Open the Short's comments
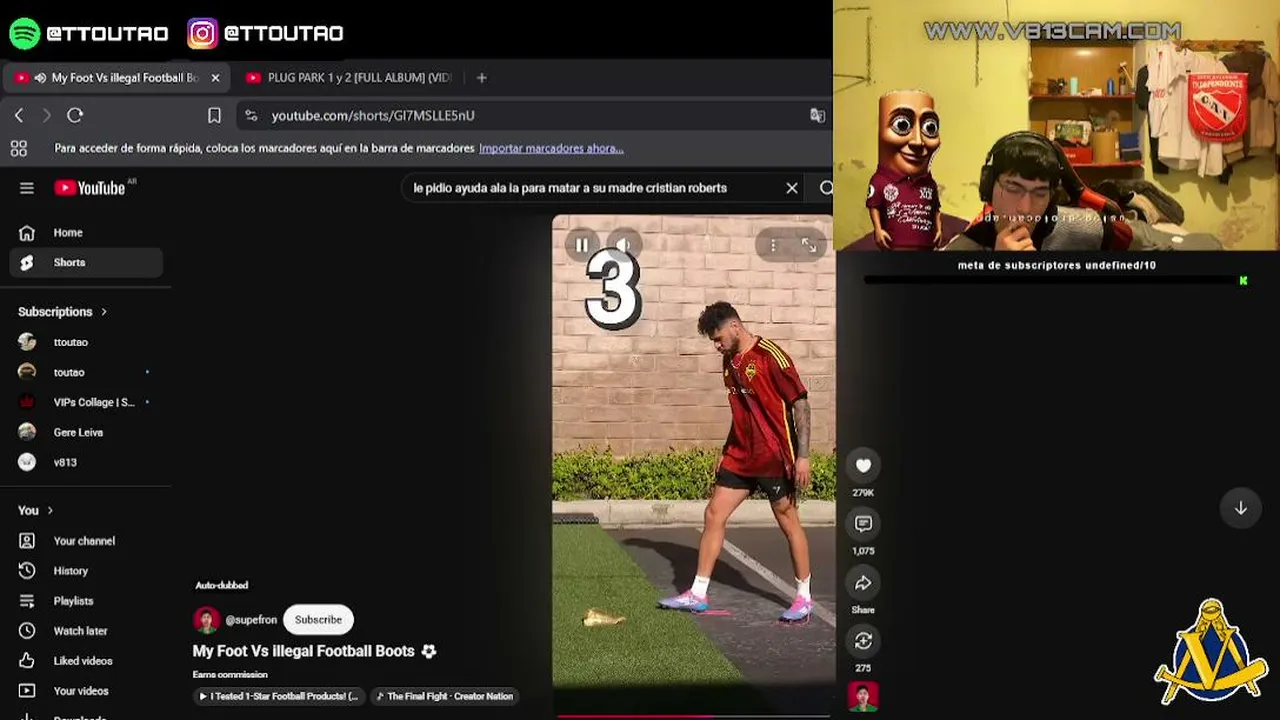This screenshot has width=1280, height=720. tap(863, 524)
